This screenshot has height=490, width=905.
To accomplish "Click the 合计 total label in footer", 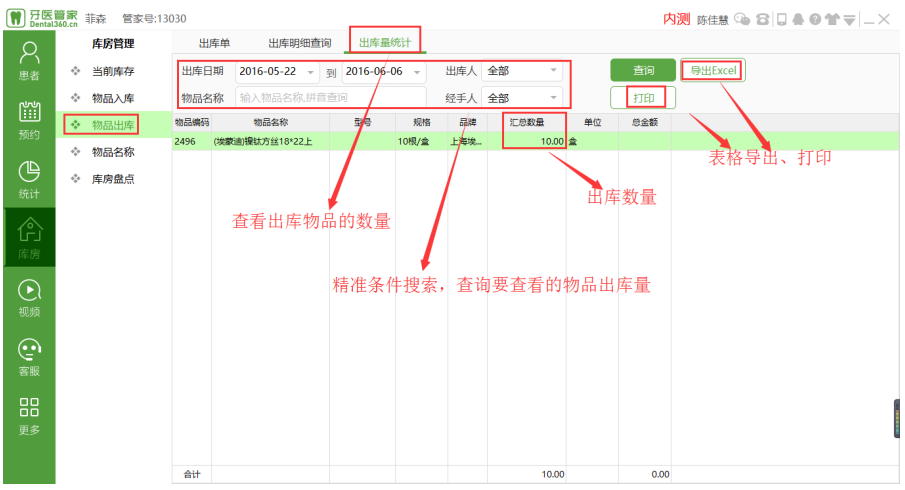I will tap(192, 474).
